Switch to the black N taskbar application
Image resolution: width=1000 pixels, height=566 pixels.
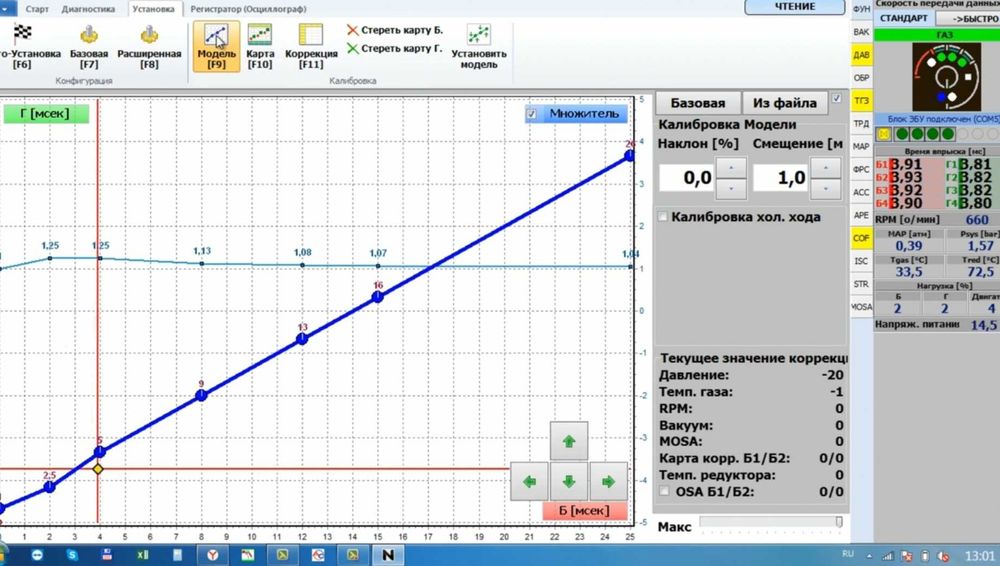(388, 555)
